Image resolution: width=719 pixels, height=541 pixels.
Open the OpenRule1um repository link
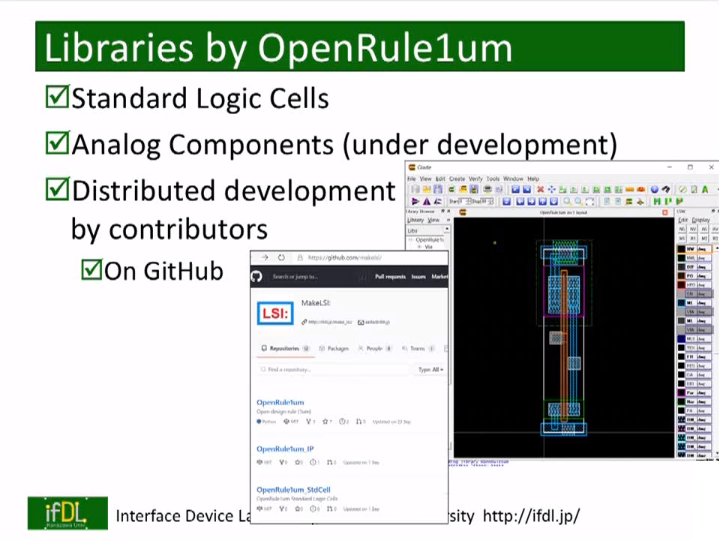[x=280, y=402]
